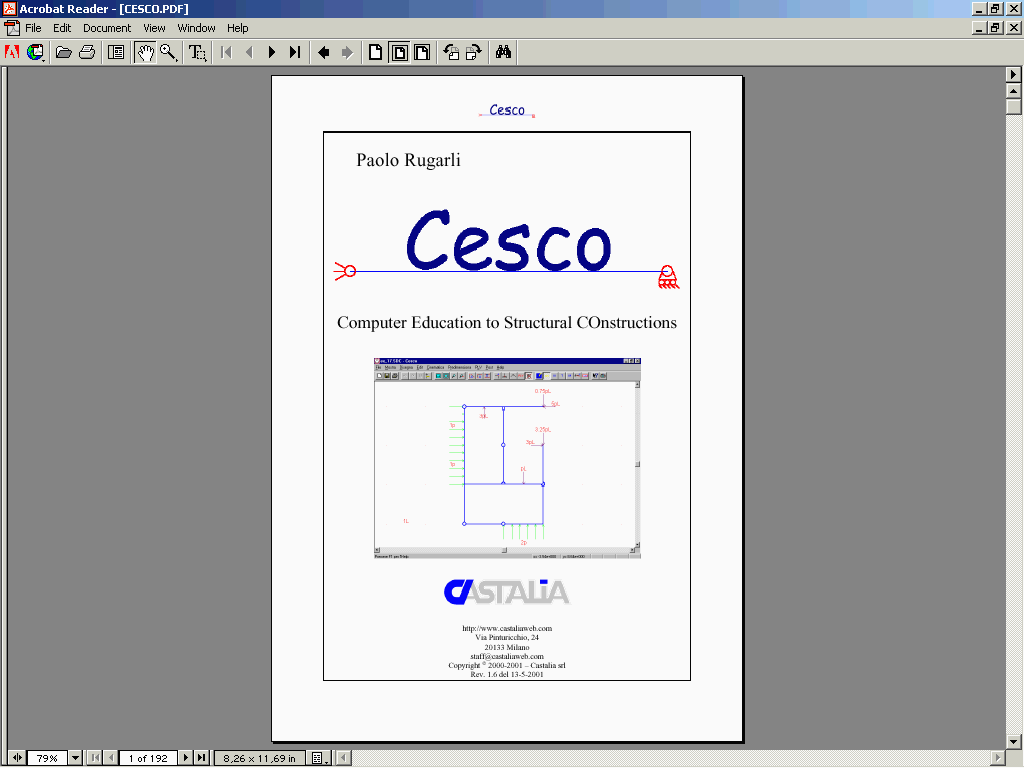Click the status bar next page button
1024x768 pixels.
(x=185, y=758)
